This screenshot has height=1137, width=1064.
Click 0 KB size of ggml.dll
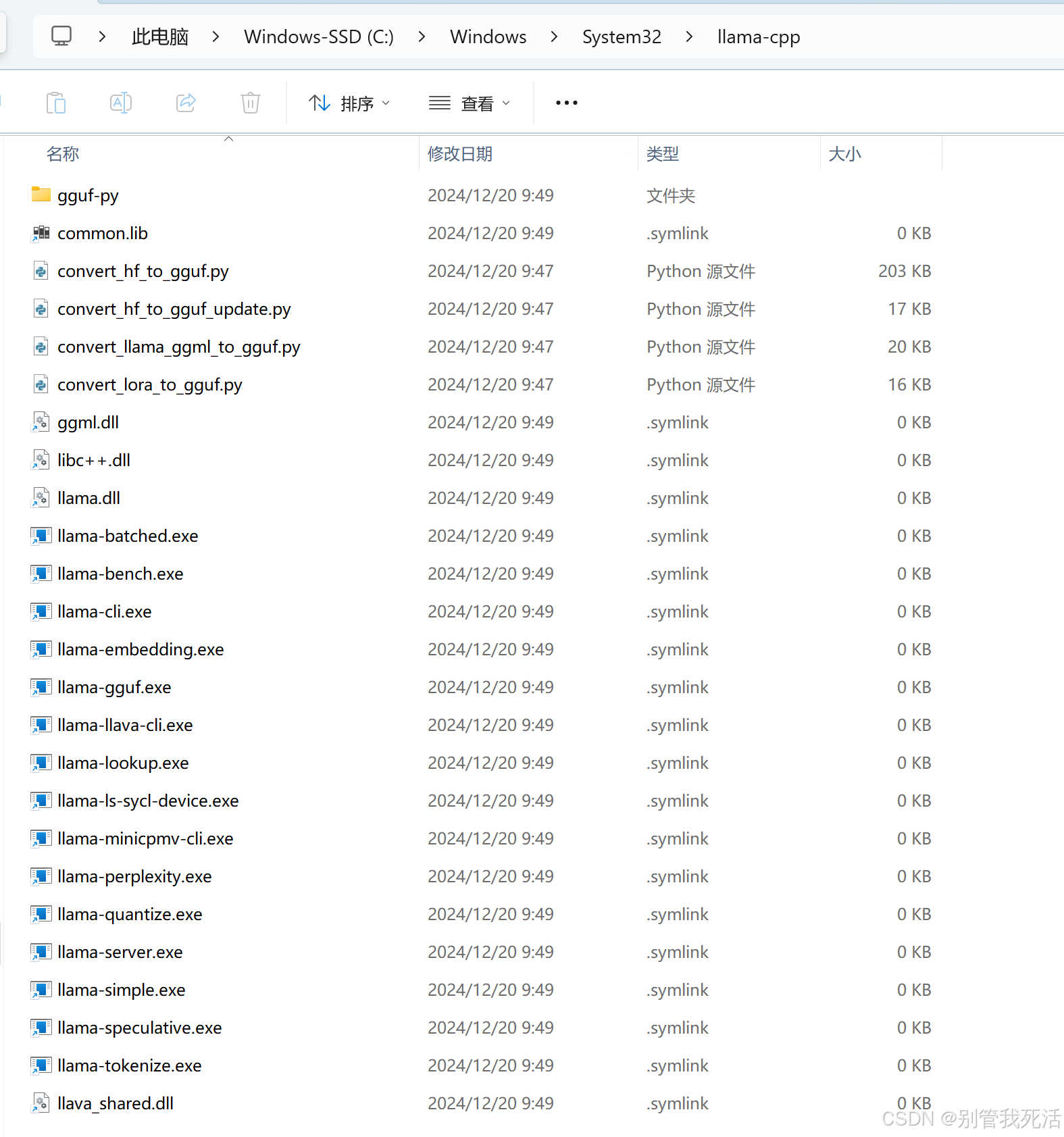coord(914,422)
